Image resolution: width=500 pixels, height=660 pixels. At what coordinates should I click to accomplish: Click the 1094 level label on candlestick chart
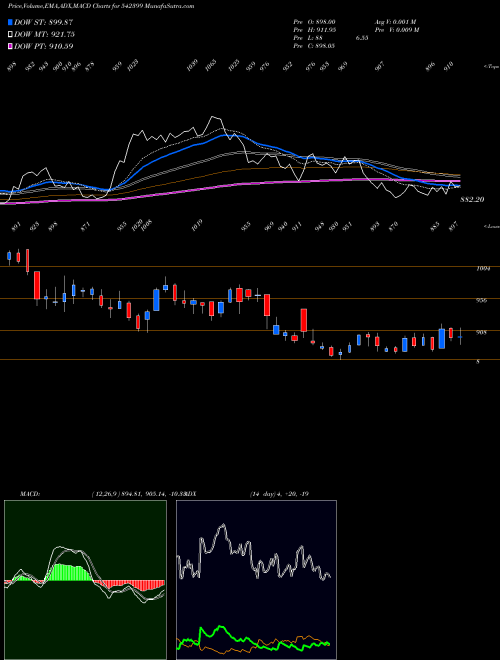pos(483,269)
